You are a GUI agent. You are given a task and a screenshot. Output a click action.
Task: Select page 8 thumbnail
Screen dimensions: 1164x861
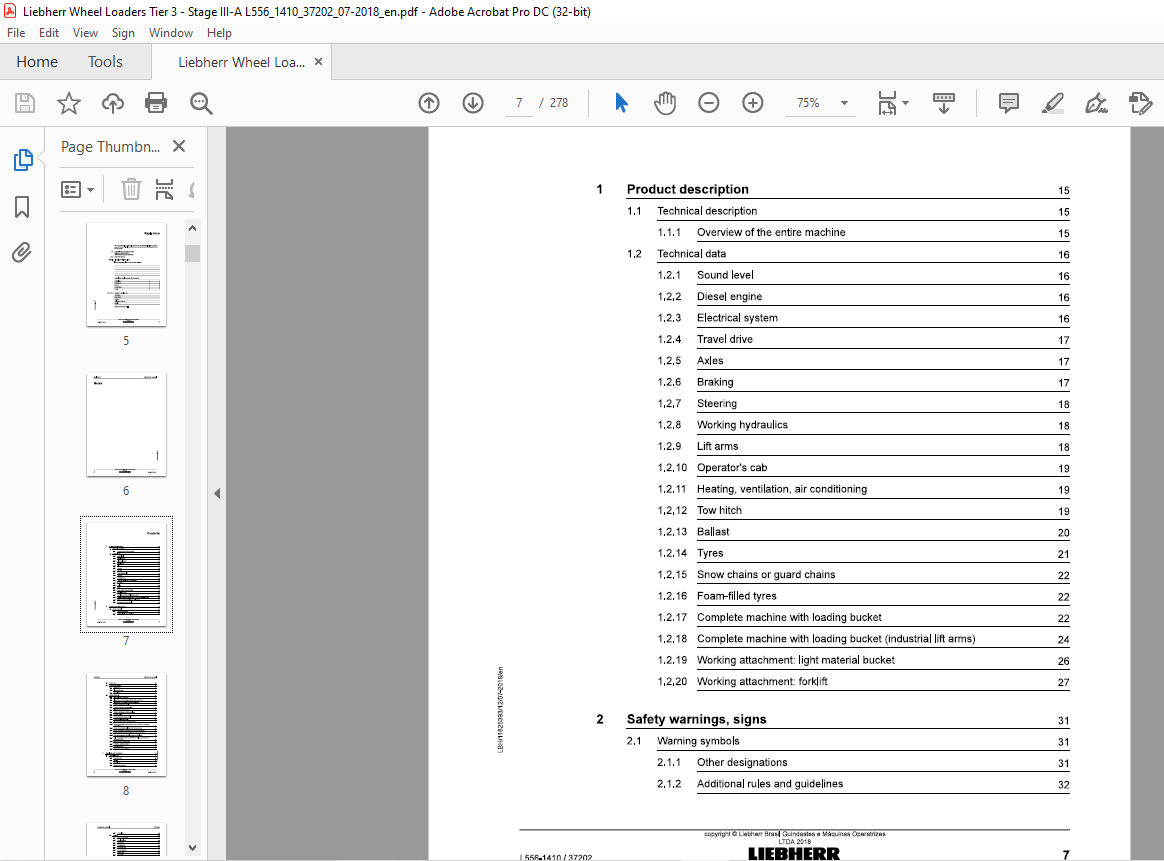[126, 724]
